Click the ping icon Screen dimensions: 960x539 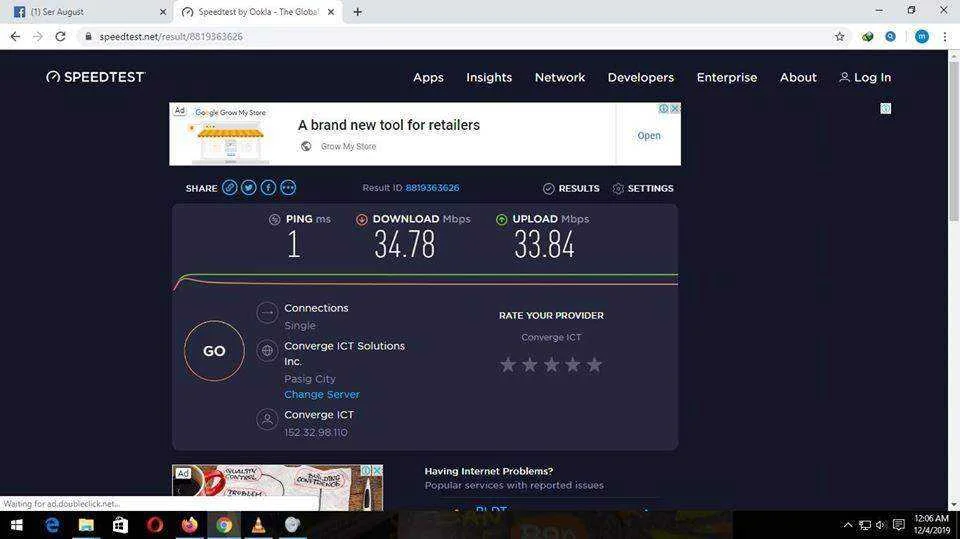click(274, 219)
